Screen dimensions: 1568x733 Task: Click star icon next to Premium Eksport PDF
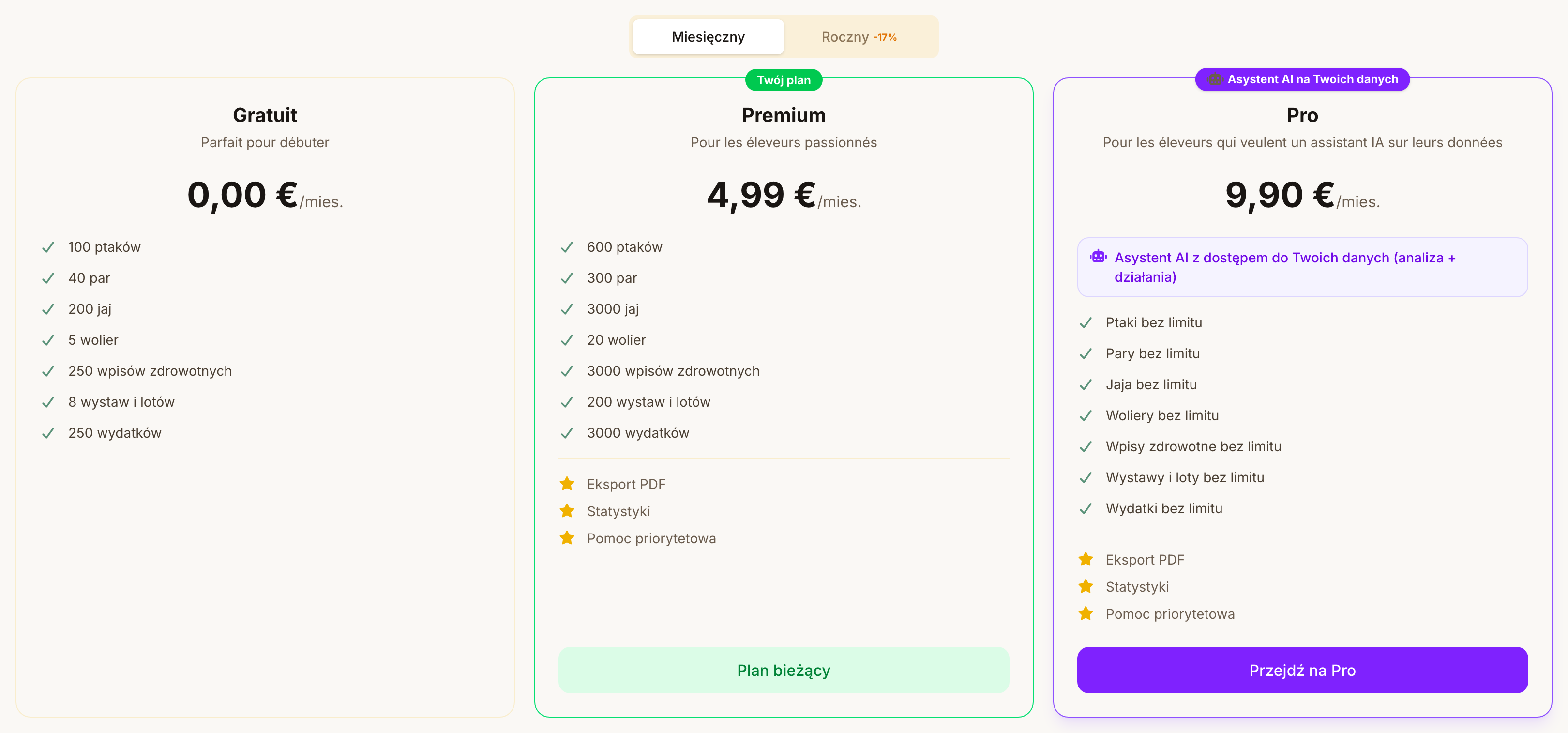[567, 483]
